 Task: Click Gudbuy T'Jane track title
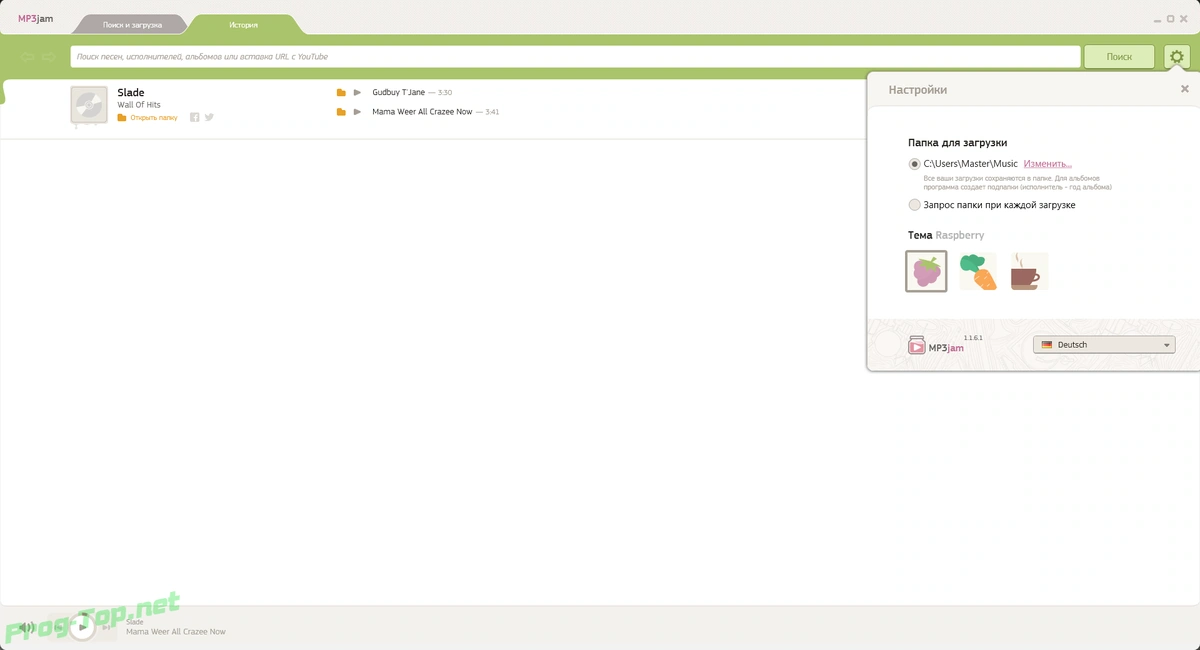[398, 93]
